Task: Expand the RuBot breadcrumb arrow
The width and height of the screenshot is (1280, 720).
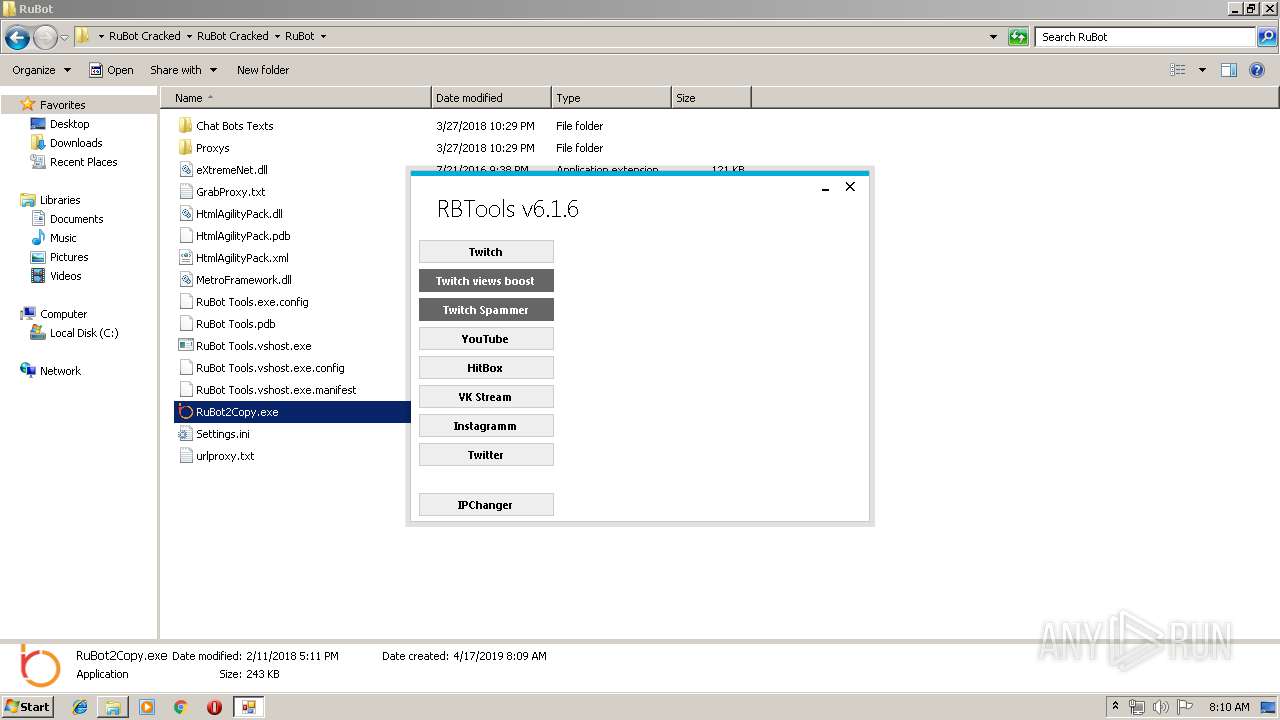Action: (x=323, y=36)
